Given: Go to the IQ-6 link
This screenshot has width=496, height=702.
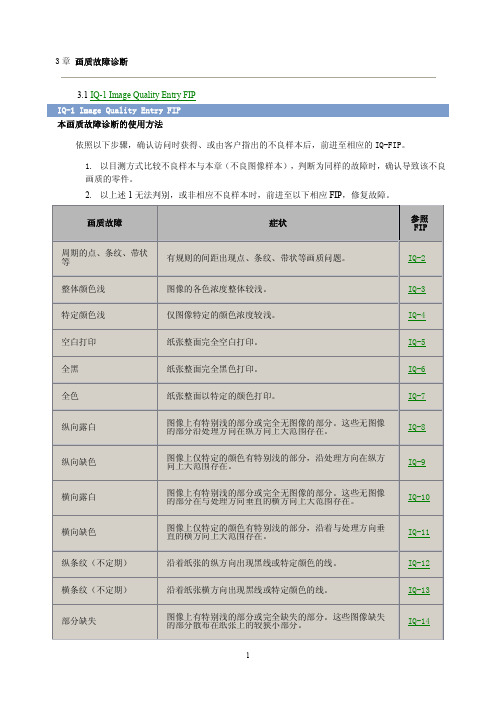Looking at the screenshot, I should 416,369.
